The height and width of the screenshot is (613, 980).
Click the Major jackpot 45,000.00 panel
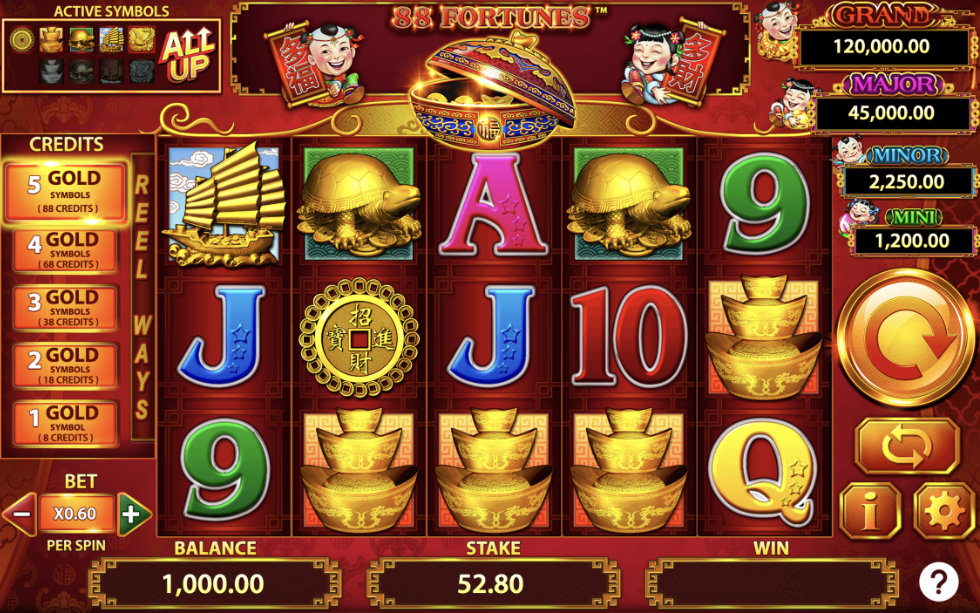click(x=891, y=113)
